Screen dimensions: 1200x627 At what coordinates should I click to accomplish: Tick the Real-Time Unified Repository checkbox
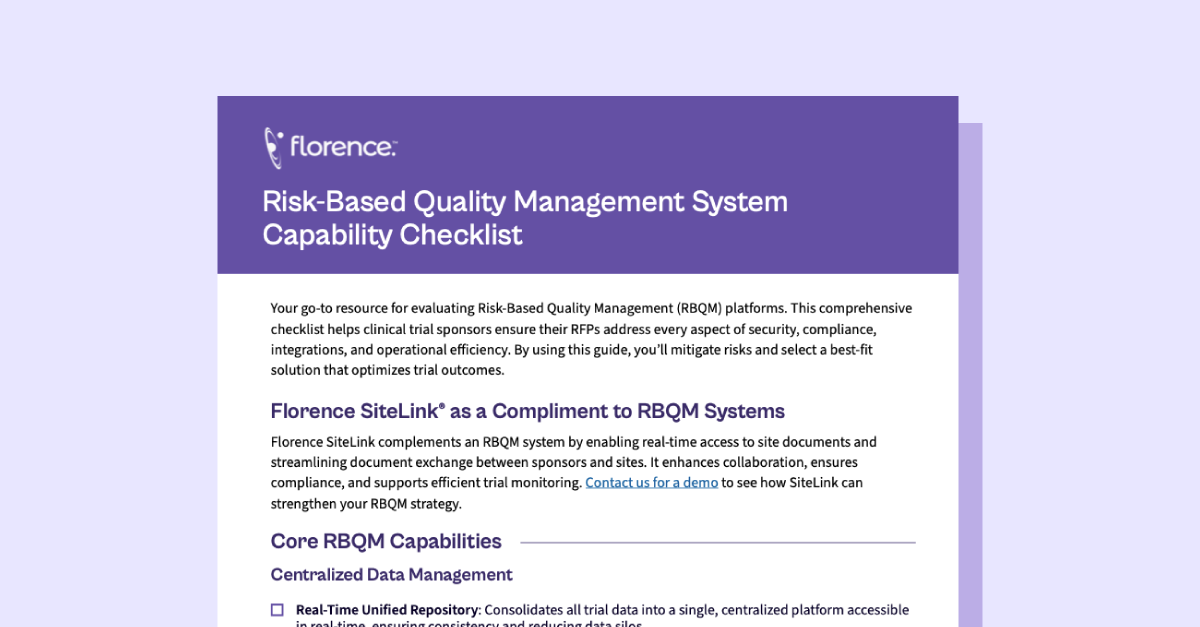[x=277, y=610]
